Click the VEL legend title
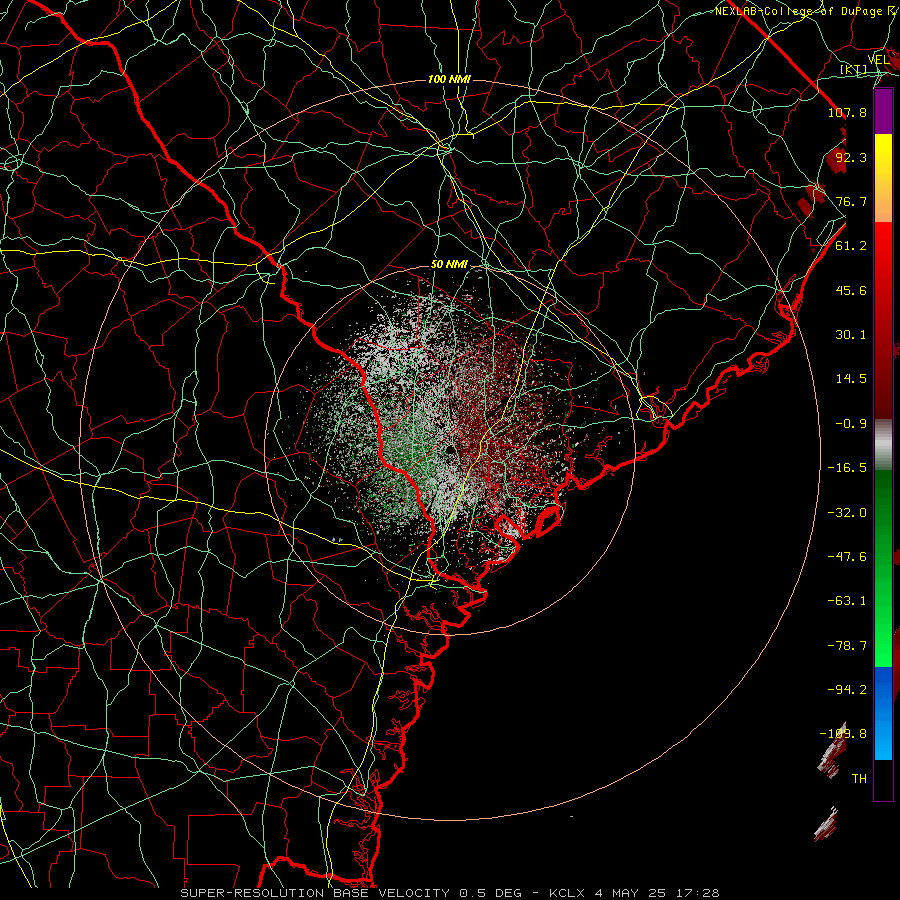 point(878,60)
